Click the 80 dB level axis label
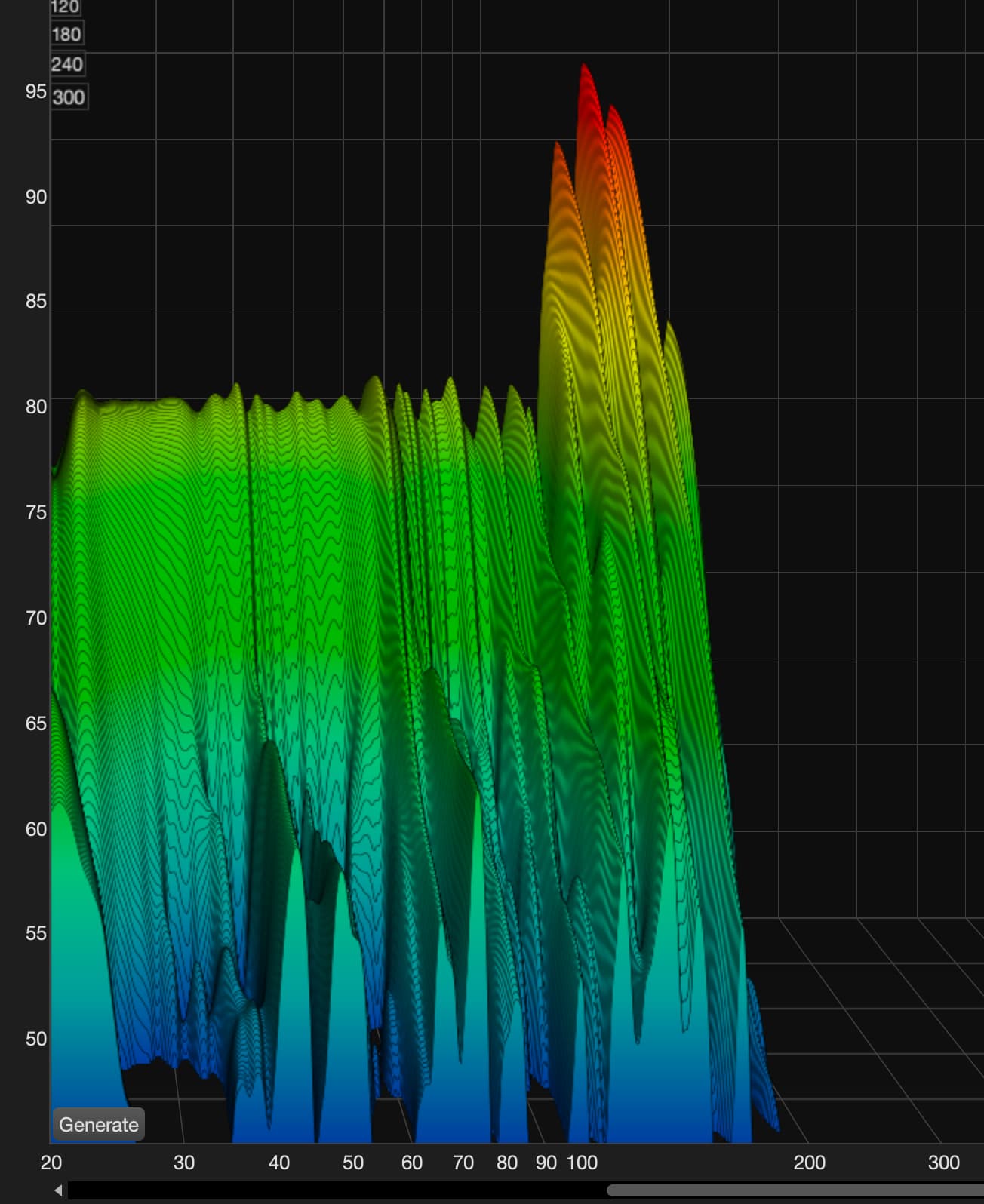The width and height of the screenshot is (984, 1204). (35, 407)
